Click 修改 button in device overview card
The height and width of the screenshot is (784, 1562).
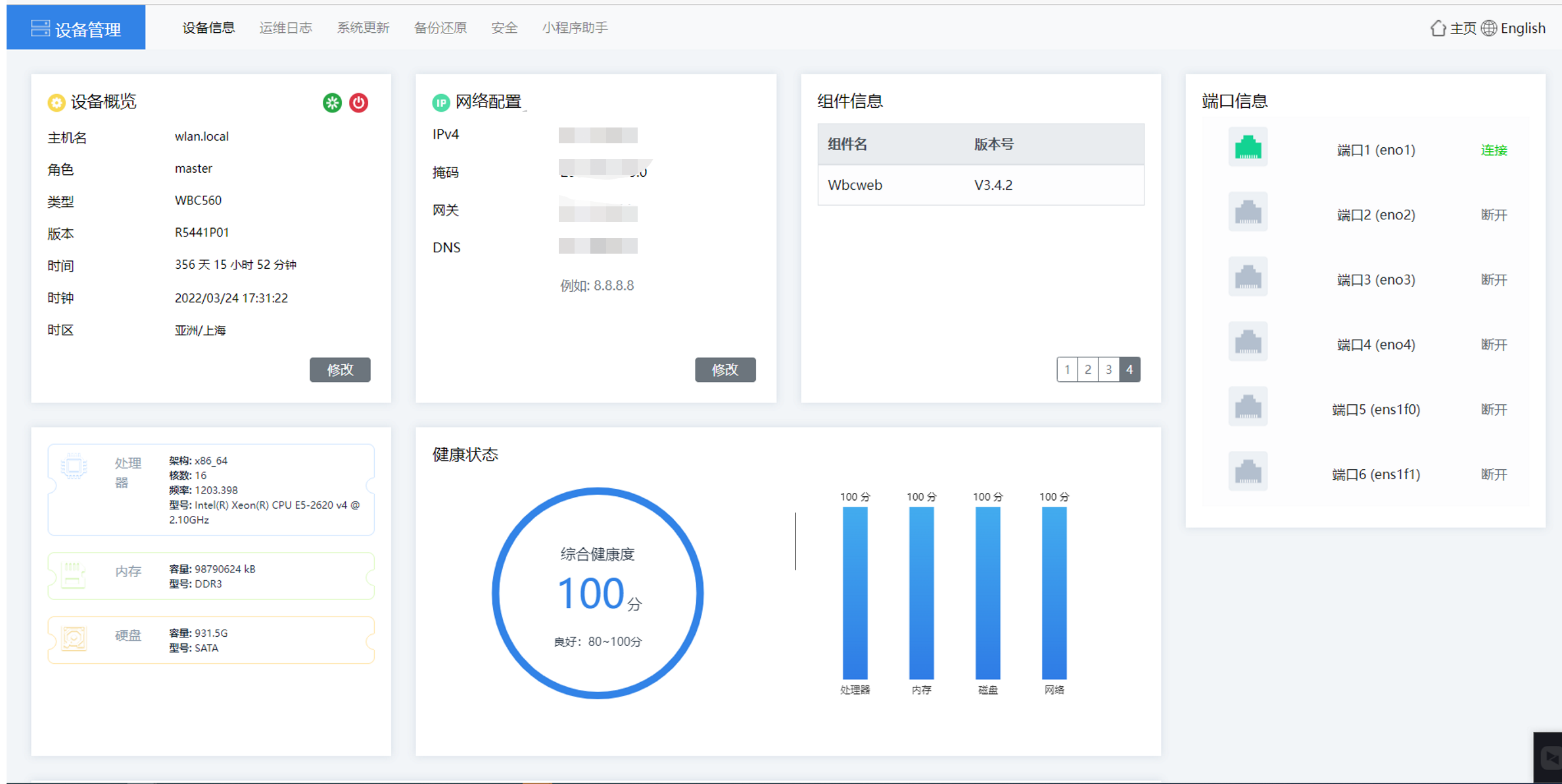point(340,369)
